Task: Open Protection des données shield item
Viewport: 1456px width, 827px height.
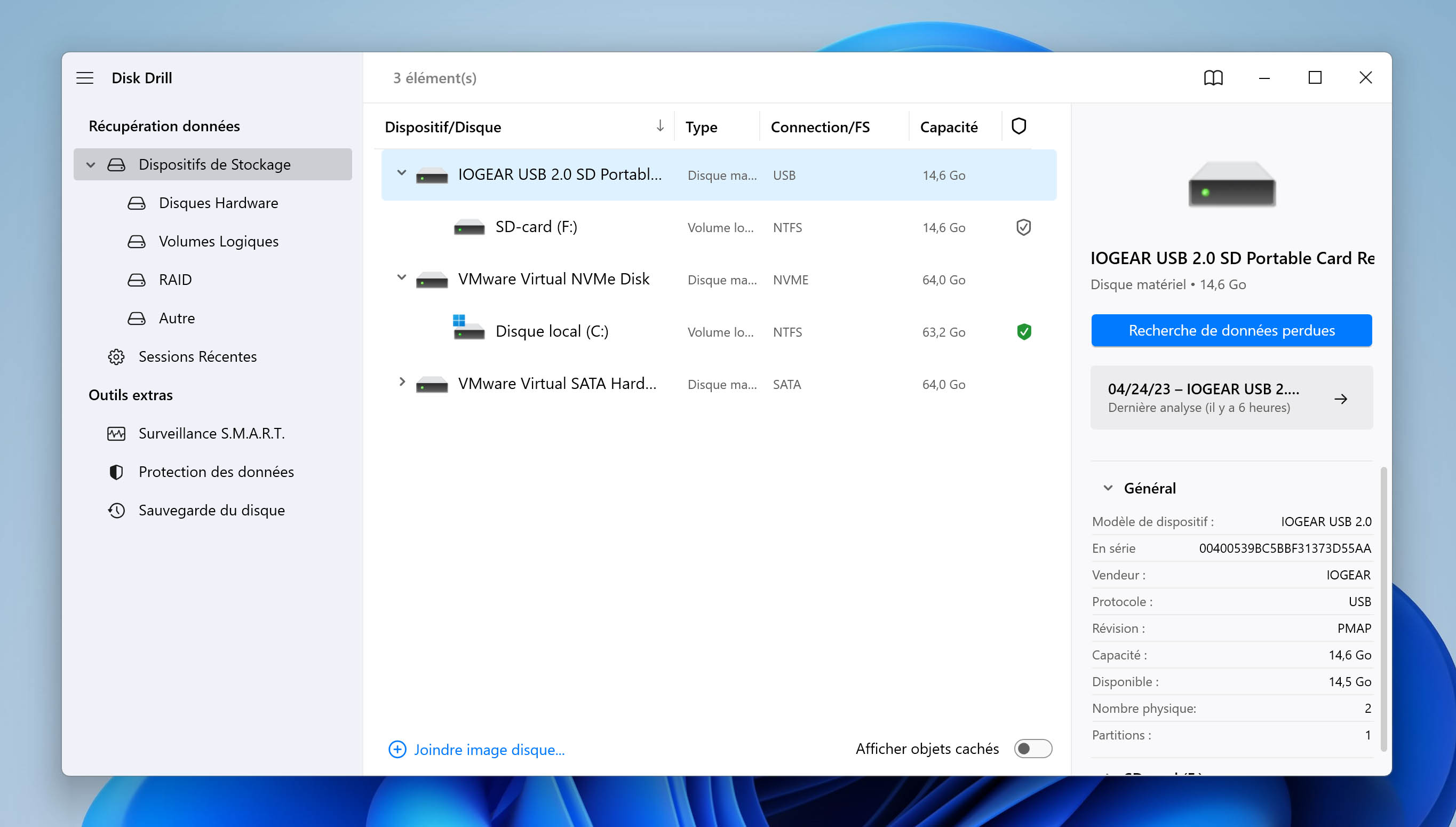Action: pos(215,472)
